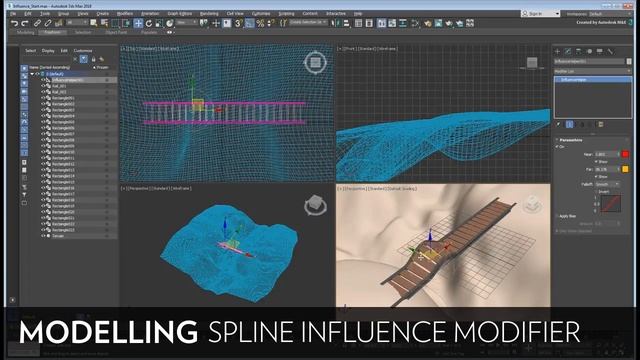Viewport: 640px width, 360px height.
Task: Open Scene Explorer Customize menu
Action: point(83,51)
